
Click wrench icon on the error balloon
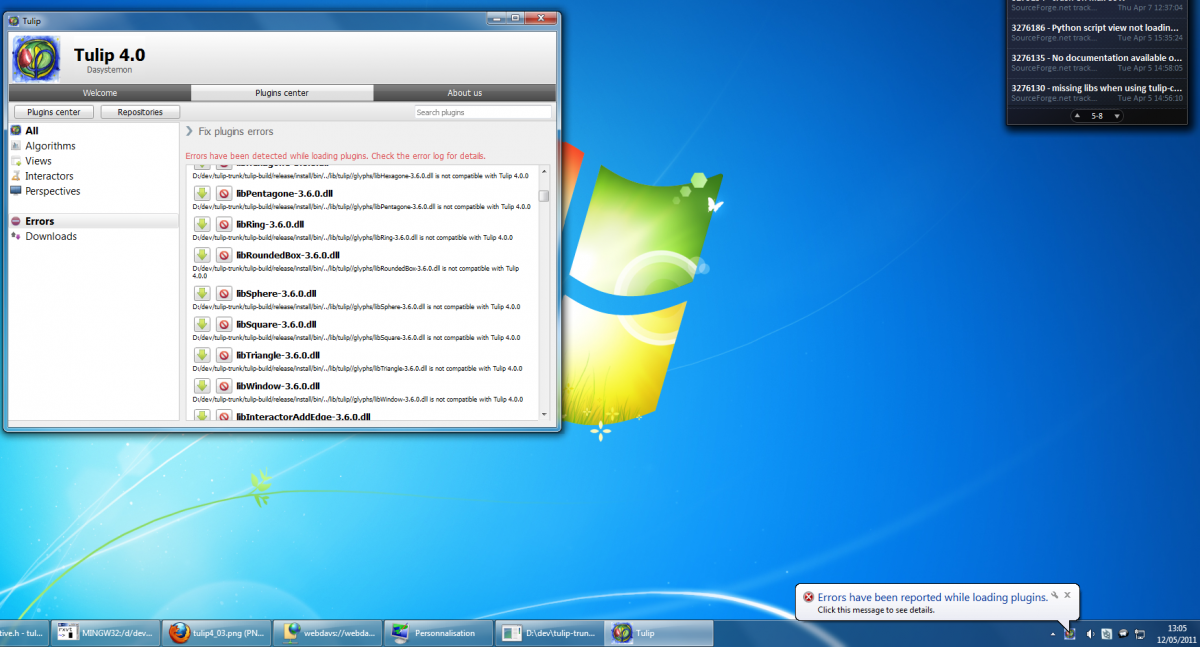coord(1054,594)
